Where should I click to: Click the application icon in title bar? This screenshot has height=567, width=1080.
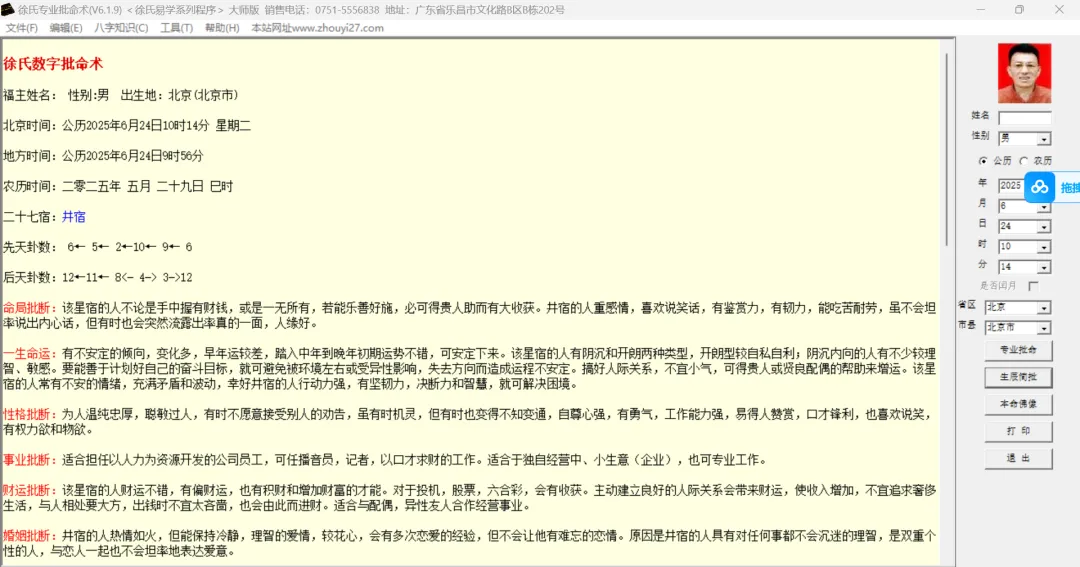pyautogui.click(x=8, y=10)
